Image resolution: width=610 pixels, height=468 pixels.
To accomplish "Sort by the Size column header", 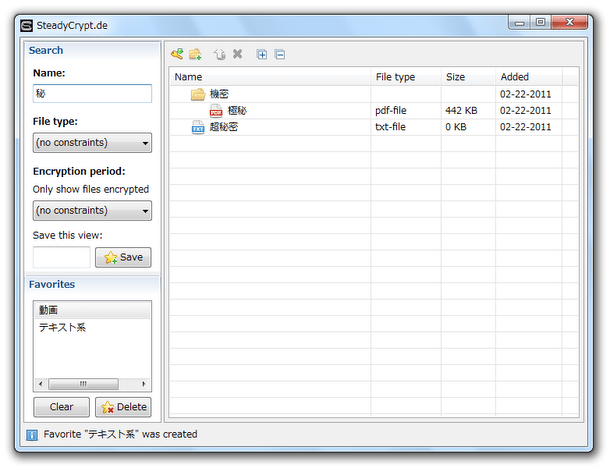I will point(468,77).
